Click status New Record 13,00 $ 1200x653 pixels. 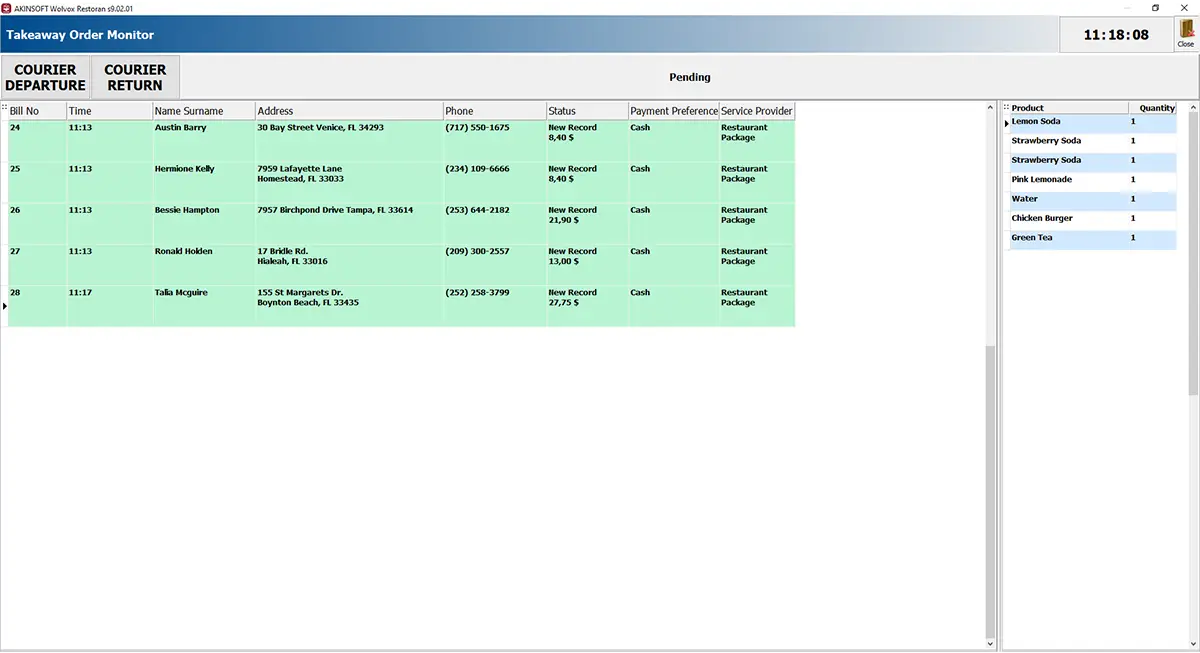coord(572,256)
